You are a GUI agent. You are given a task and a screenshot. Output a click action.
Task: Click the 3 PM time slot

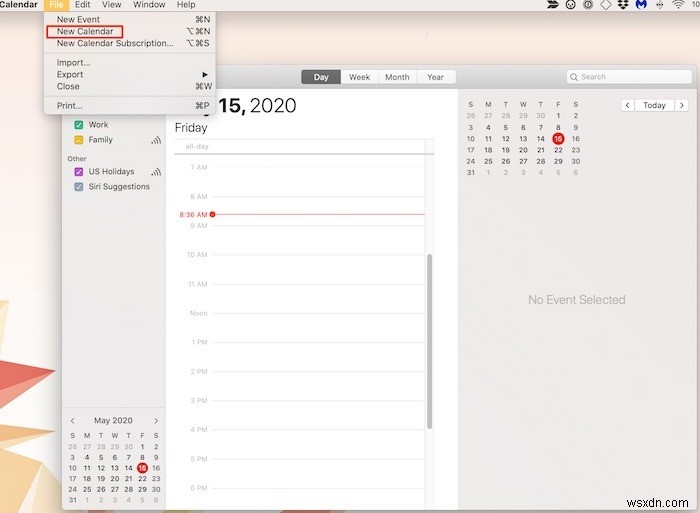point(318,415)
